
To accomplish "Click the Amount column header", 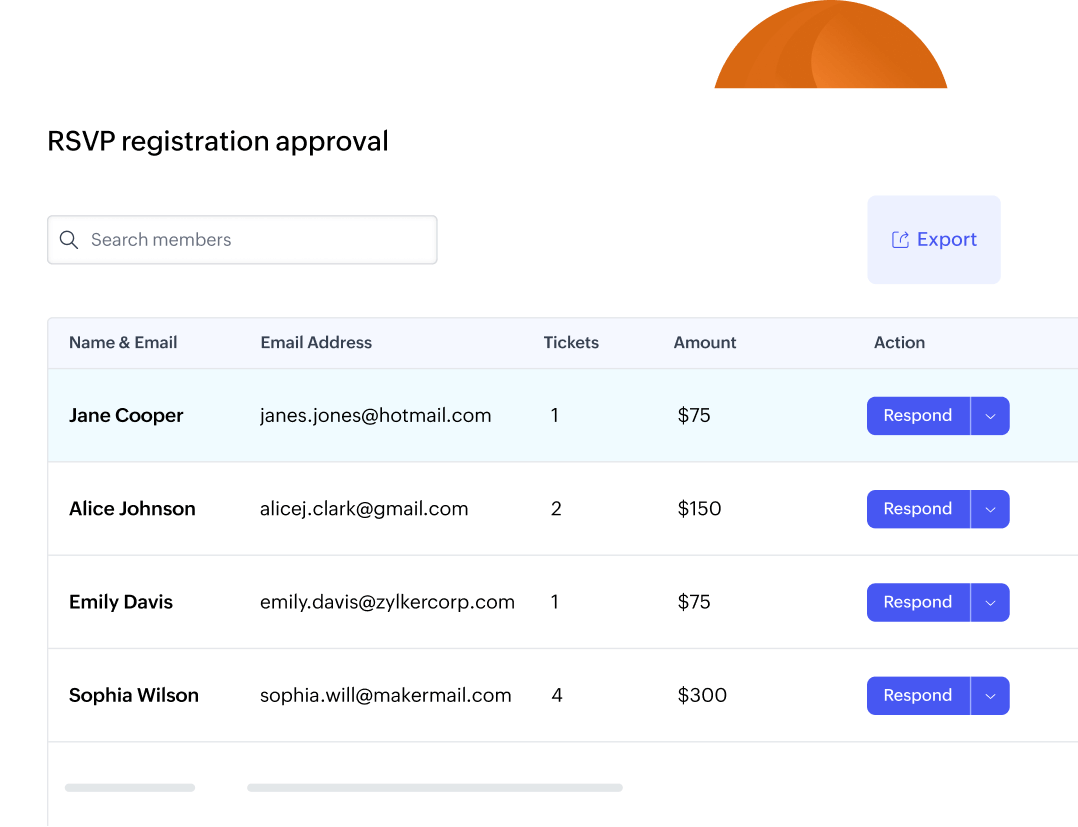I will [x=704, y=342].
